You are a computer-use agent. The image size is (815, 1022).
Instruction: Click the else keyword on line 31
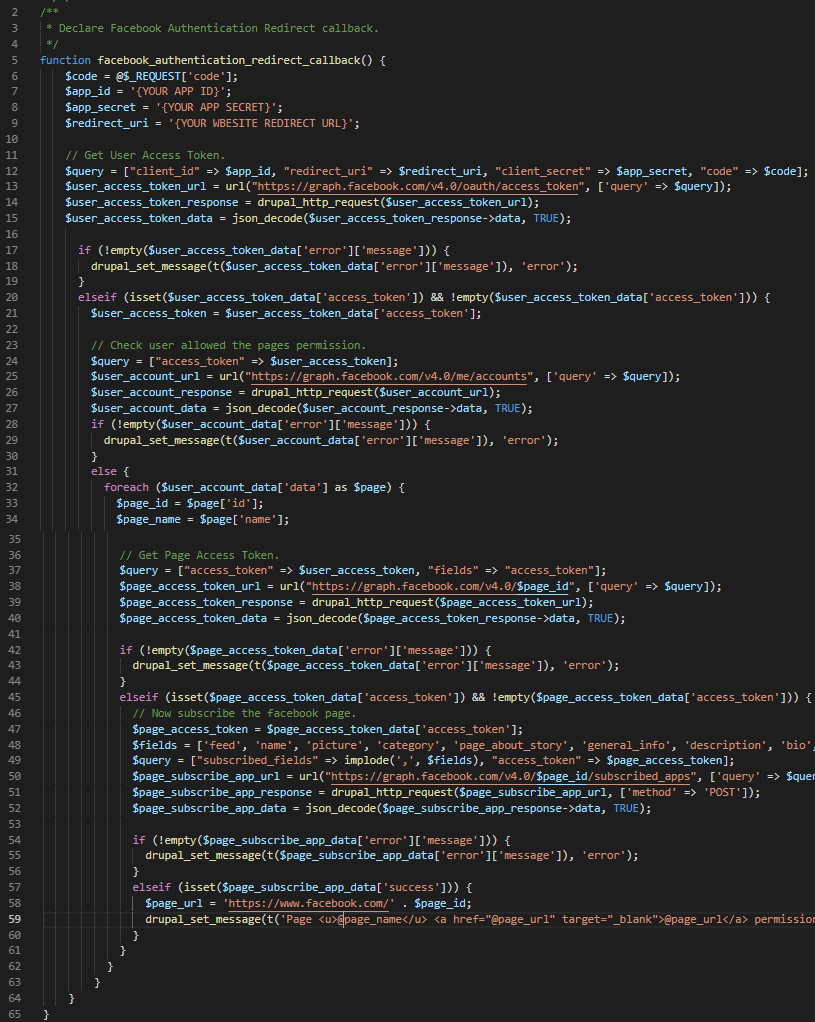(104, 471)
